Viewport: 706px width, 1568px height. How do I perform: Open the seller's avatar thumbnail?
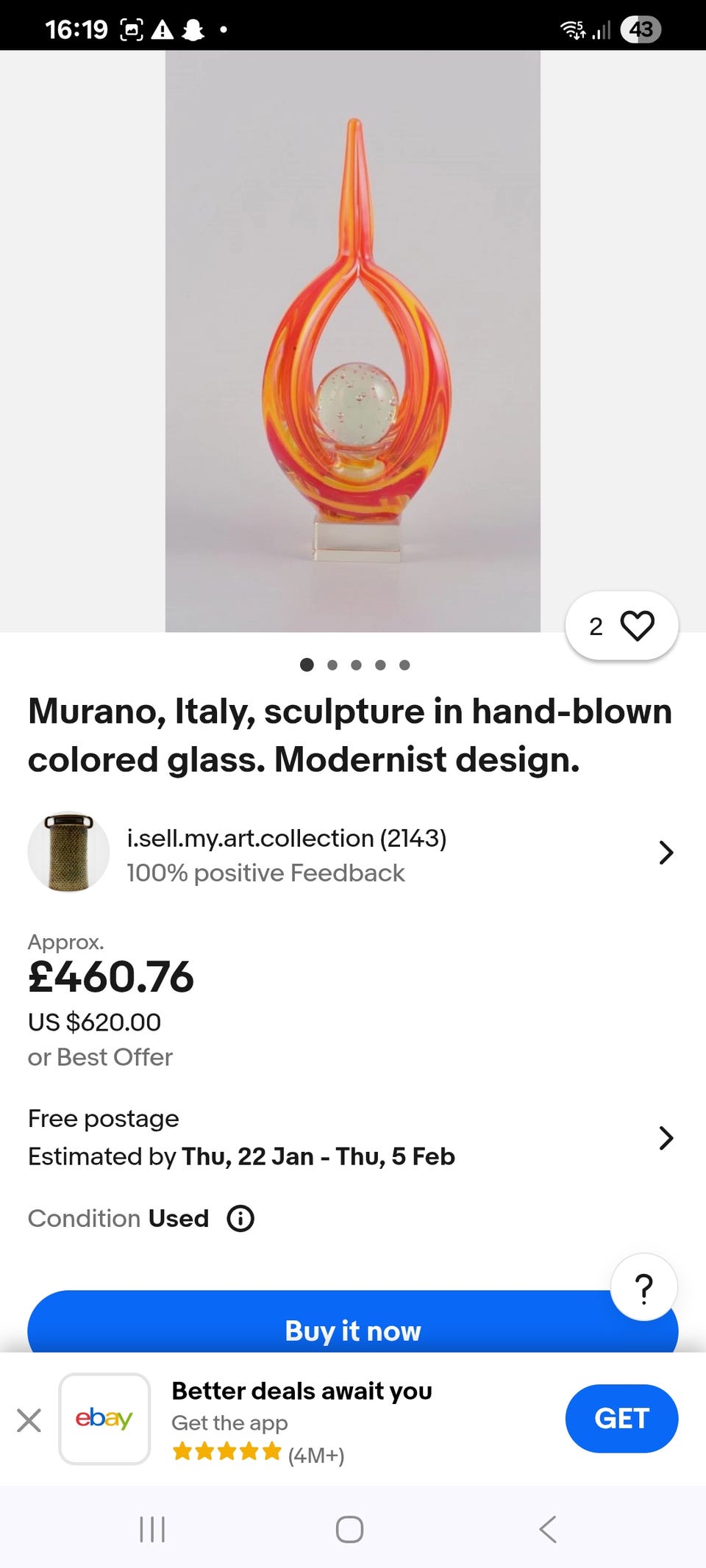click(x=68, y=852)
